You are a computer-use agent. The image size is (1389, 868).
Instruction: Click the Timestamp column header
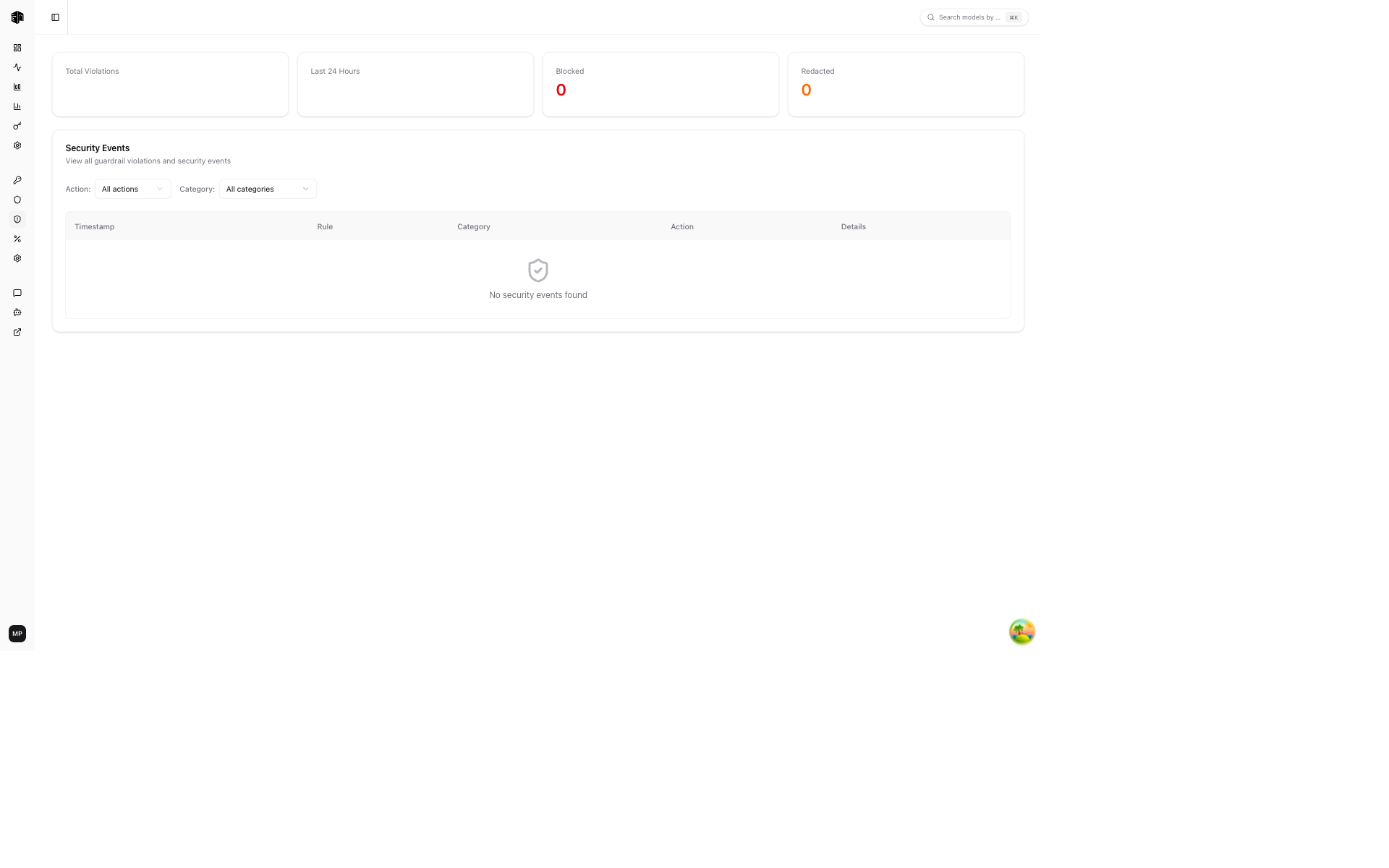[x=94, y=226]
